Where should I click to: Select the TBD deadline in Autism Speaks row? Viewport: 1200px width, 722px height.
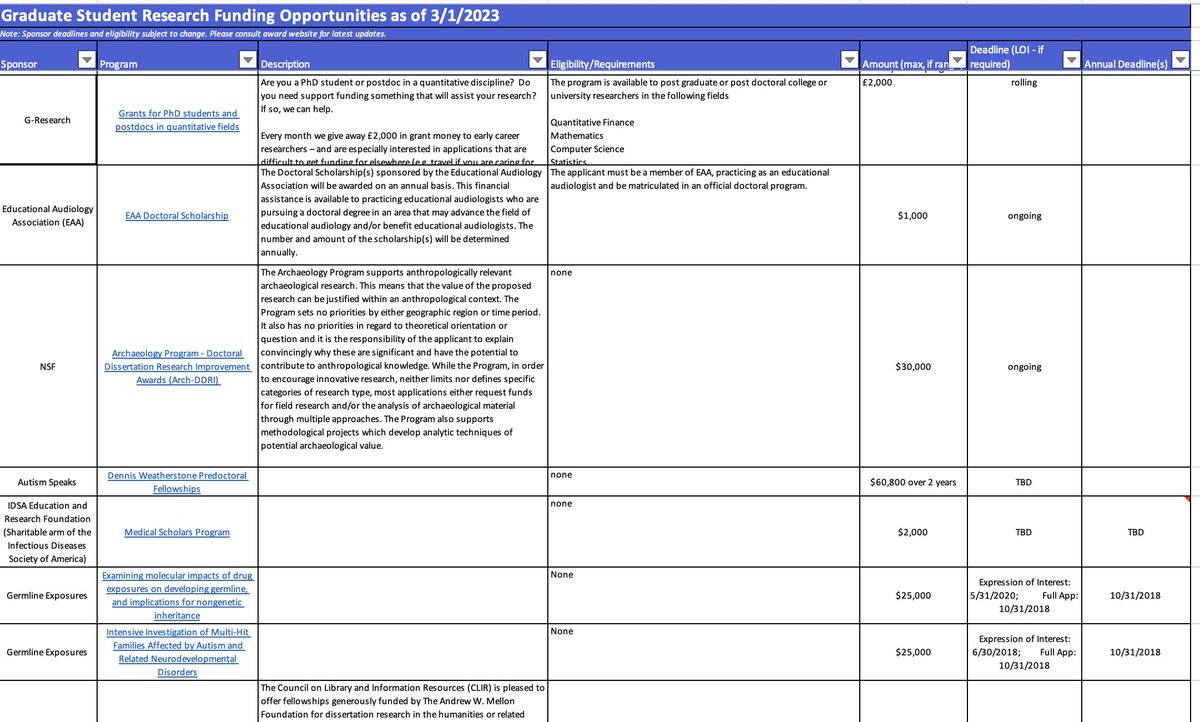pos(1024,482)
